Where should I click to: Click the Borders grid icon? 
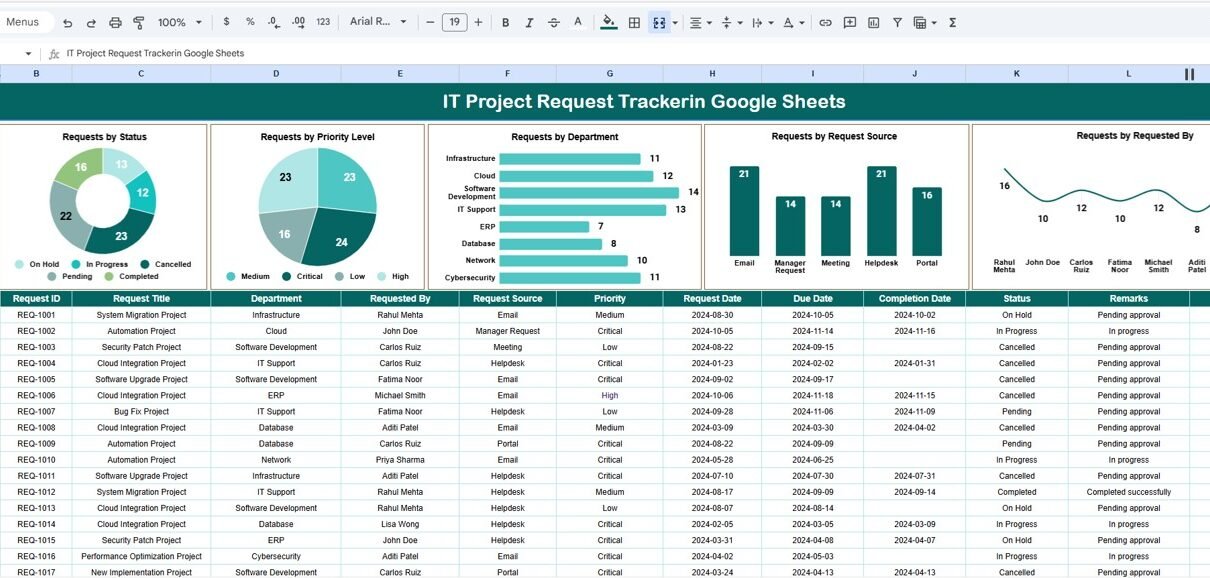coord(634,22)
